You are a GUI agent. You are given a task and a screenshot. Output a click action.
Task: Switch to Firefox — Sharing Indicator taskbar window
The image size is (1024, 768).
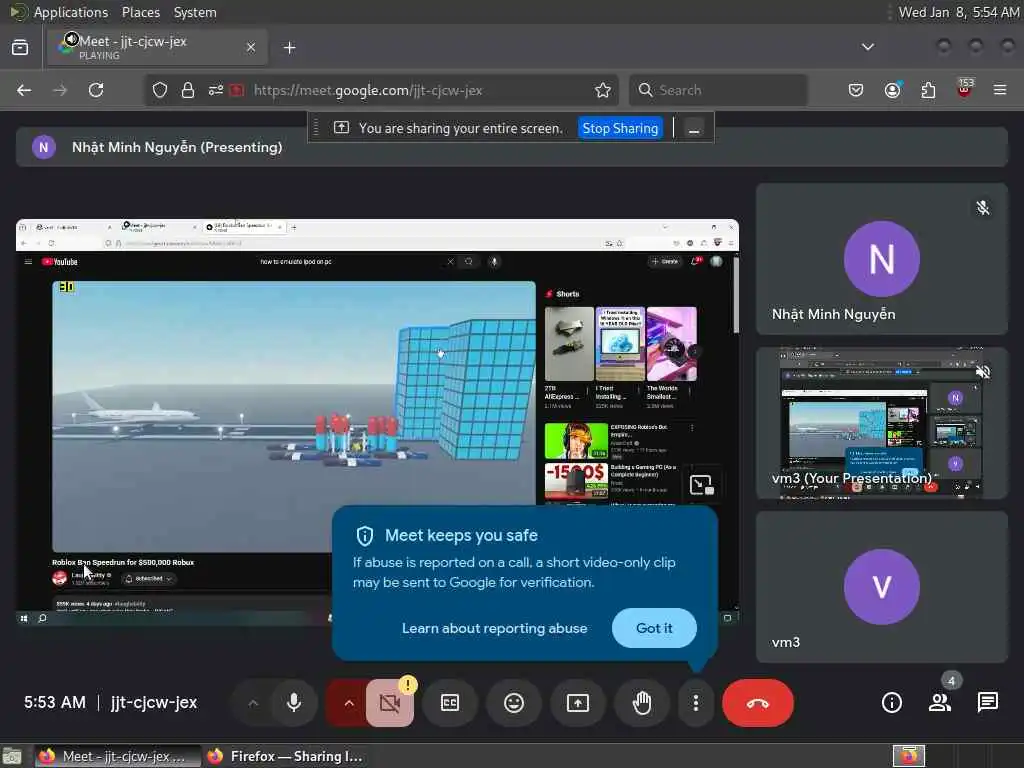coord(285,756)
